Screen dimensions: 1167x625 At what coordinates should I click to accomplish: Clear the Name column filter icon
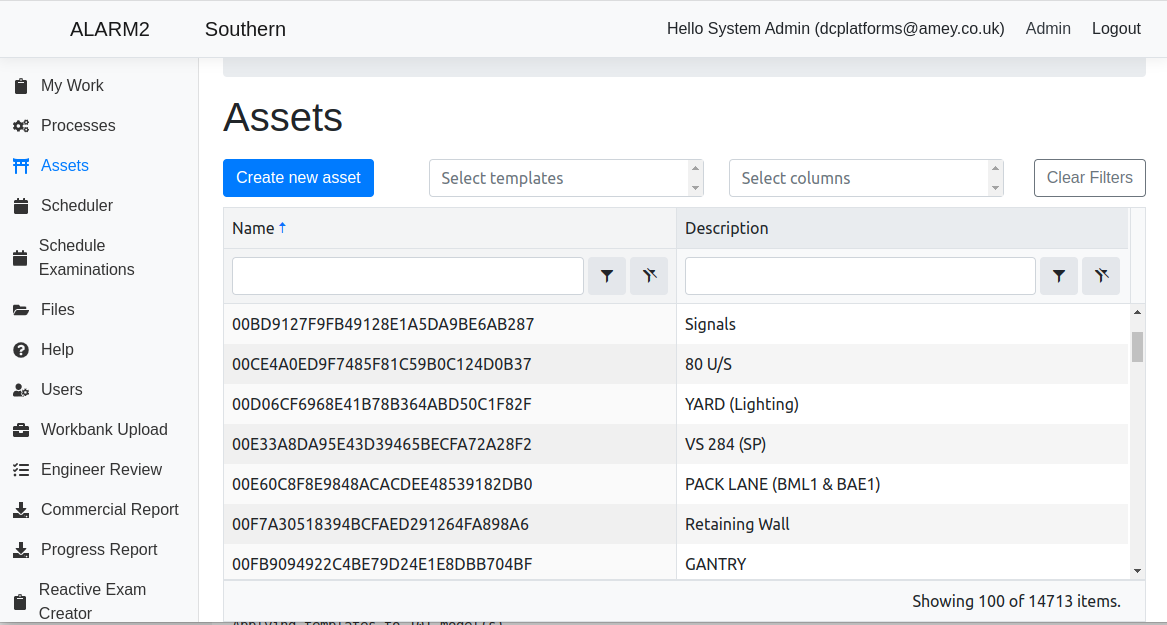[x=649, y=276]
